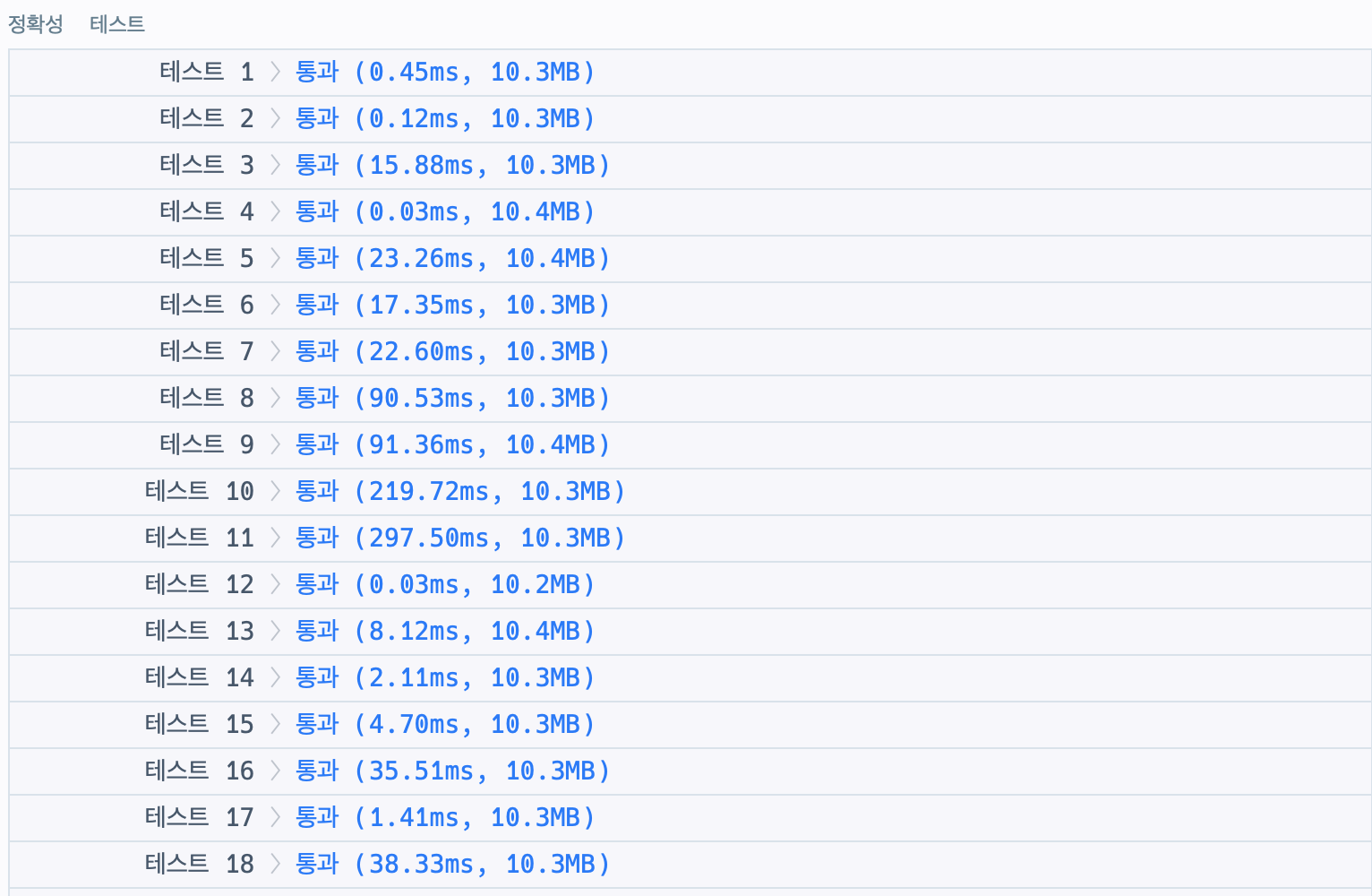1372x896 pixels.
Task: Click the chevron beside 테스트 2
Action: tap(276, 118)
